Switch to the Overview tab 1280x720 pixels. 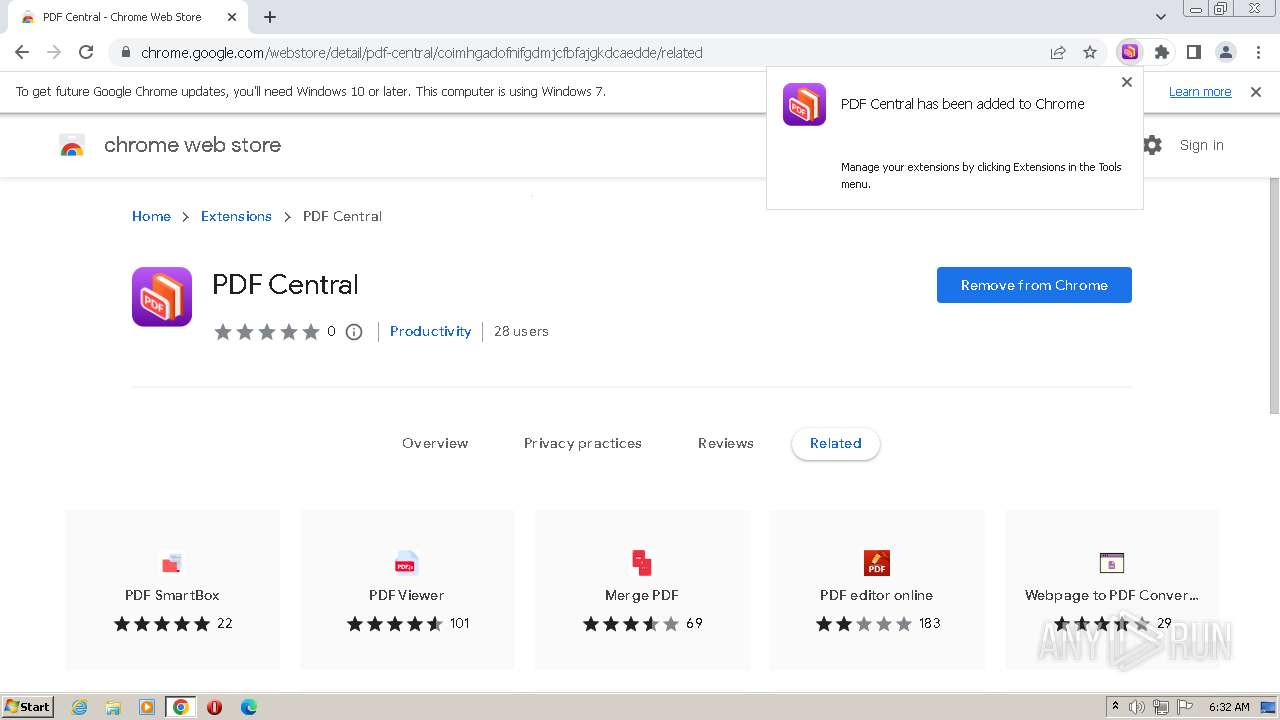coord(435,443)
